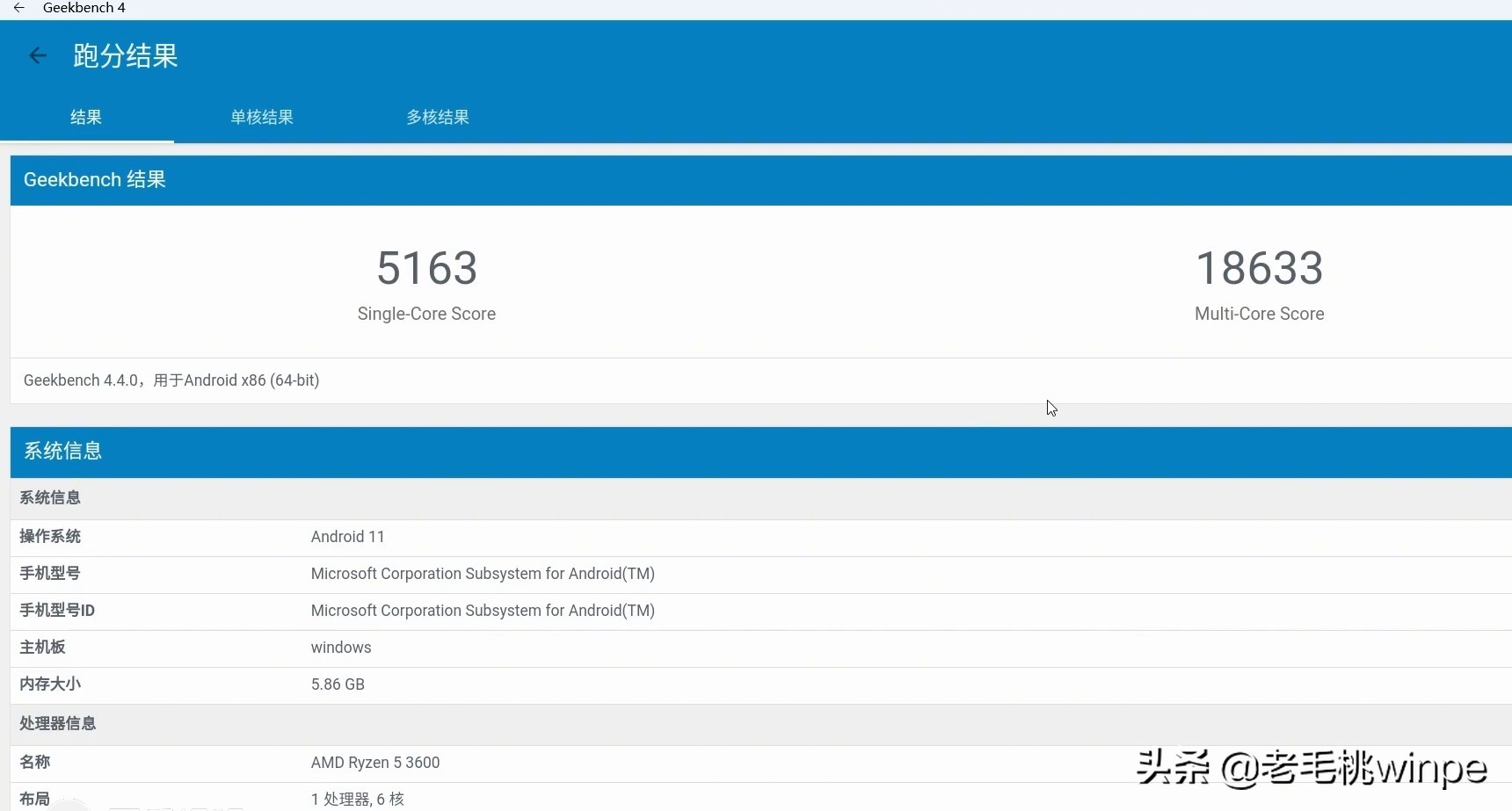This screenshot has width=1512, height=811.
Task: Click the Geekbench 4.4.0 version text
Action: [x=171, y=380]
